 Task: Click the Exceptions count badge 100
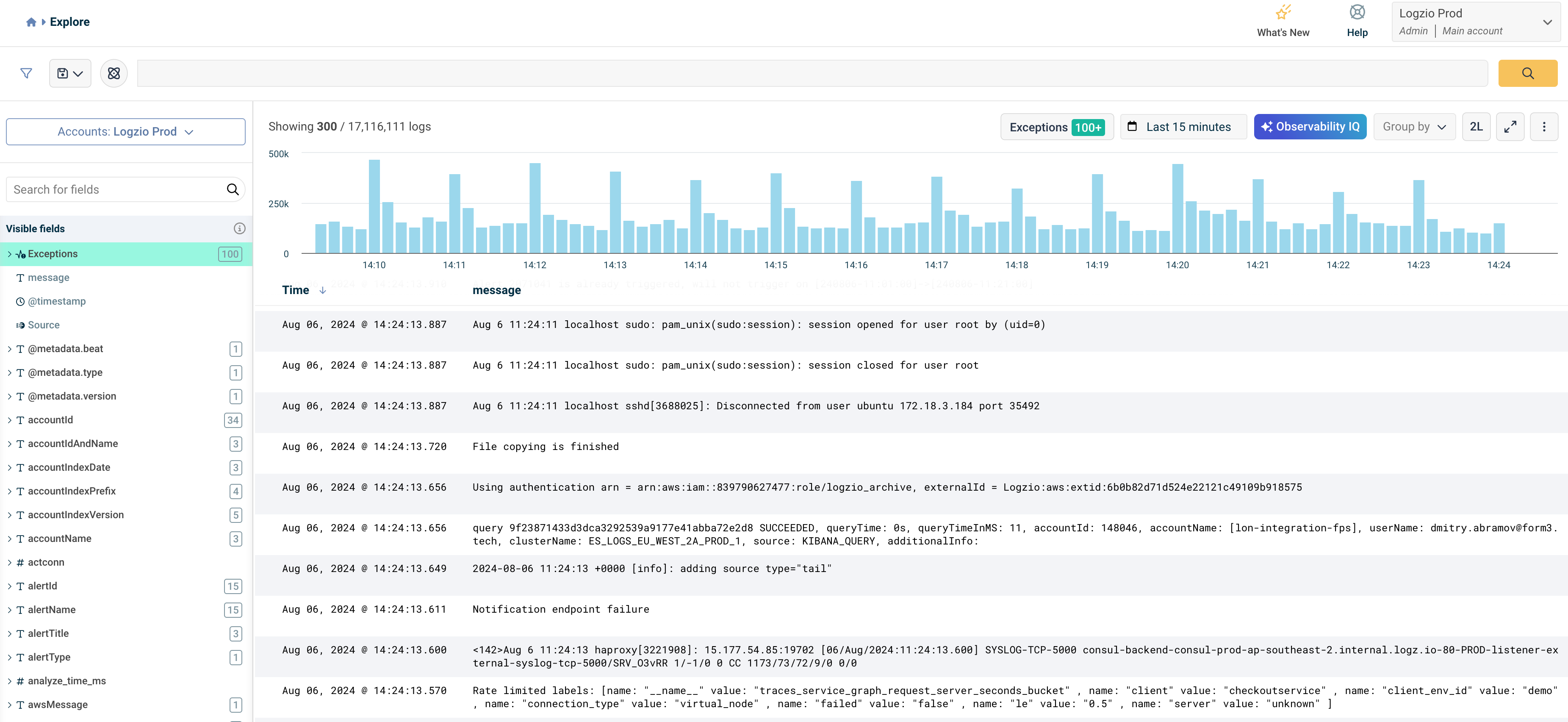[x=230, y=254]
